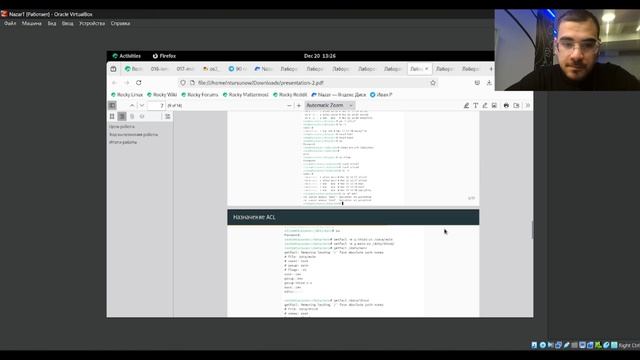Zoom out the PDF document
This screenshot has height=360, width=640.
(x=289, y=105)
